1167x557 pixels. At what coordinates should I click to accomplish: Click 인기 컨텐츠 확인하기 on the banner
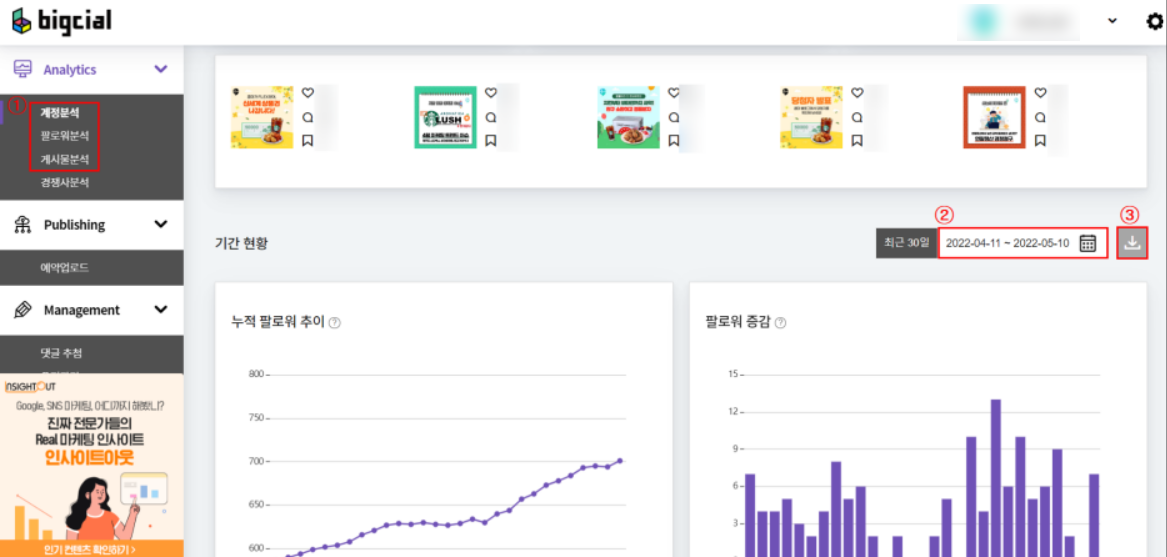[x=92, y=550]
